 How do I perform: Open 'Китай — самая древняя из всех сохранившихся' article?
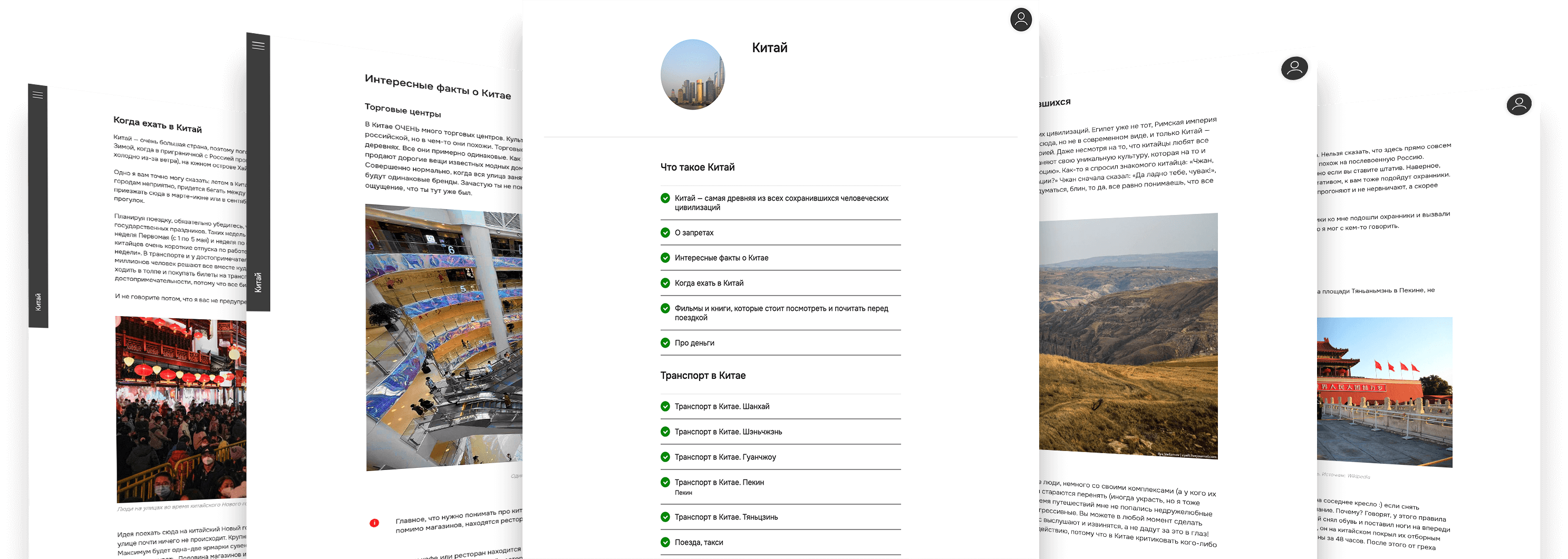tap(781, 203)
